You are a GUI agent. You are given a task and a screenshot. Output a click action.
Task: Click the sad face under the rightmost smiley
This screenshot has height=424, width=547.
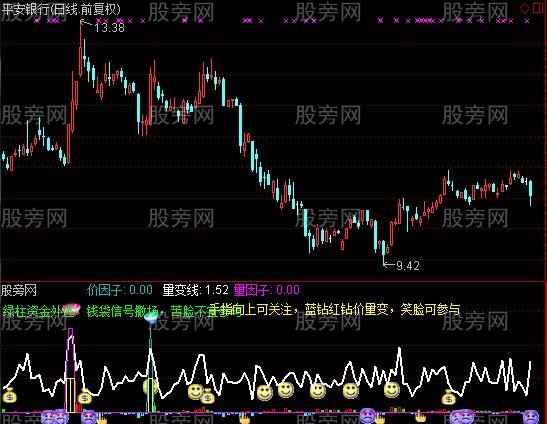(x=367, y=416)
